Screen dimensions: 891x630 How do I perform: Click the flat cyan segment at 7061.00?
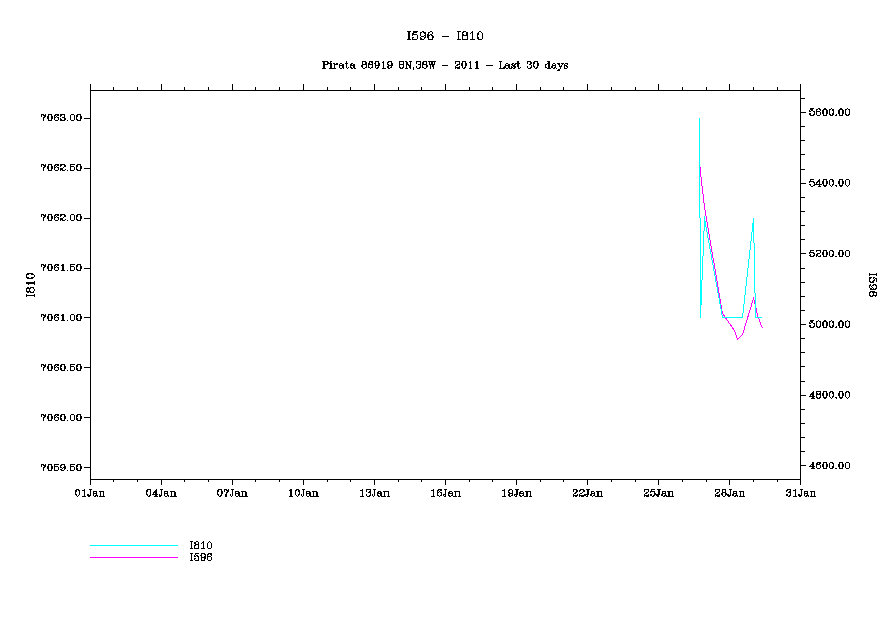(x=733, y=317)
